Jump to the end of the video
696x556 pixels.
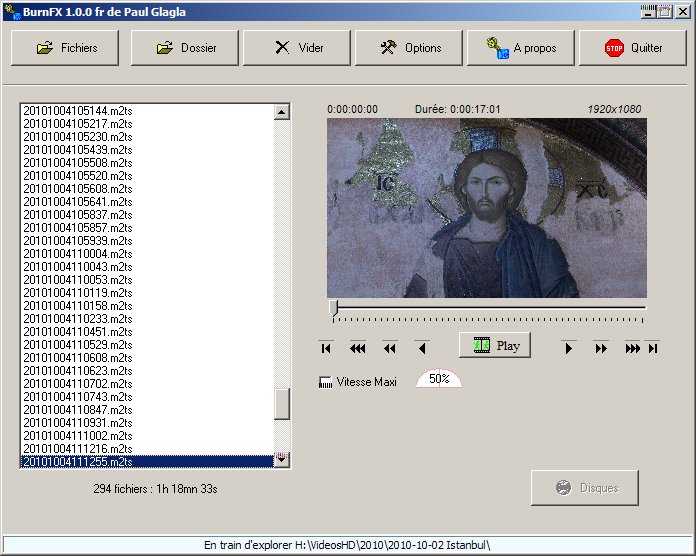(x=652, y=348)
